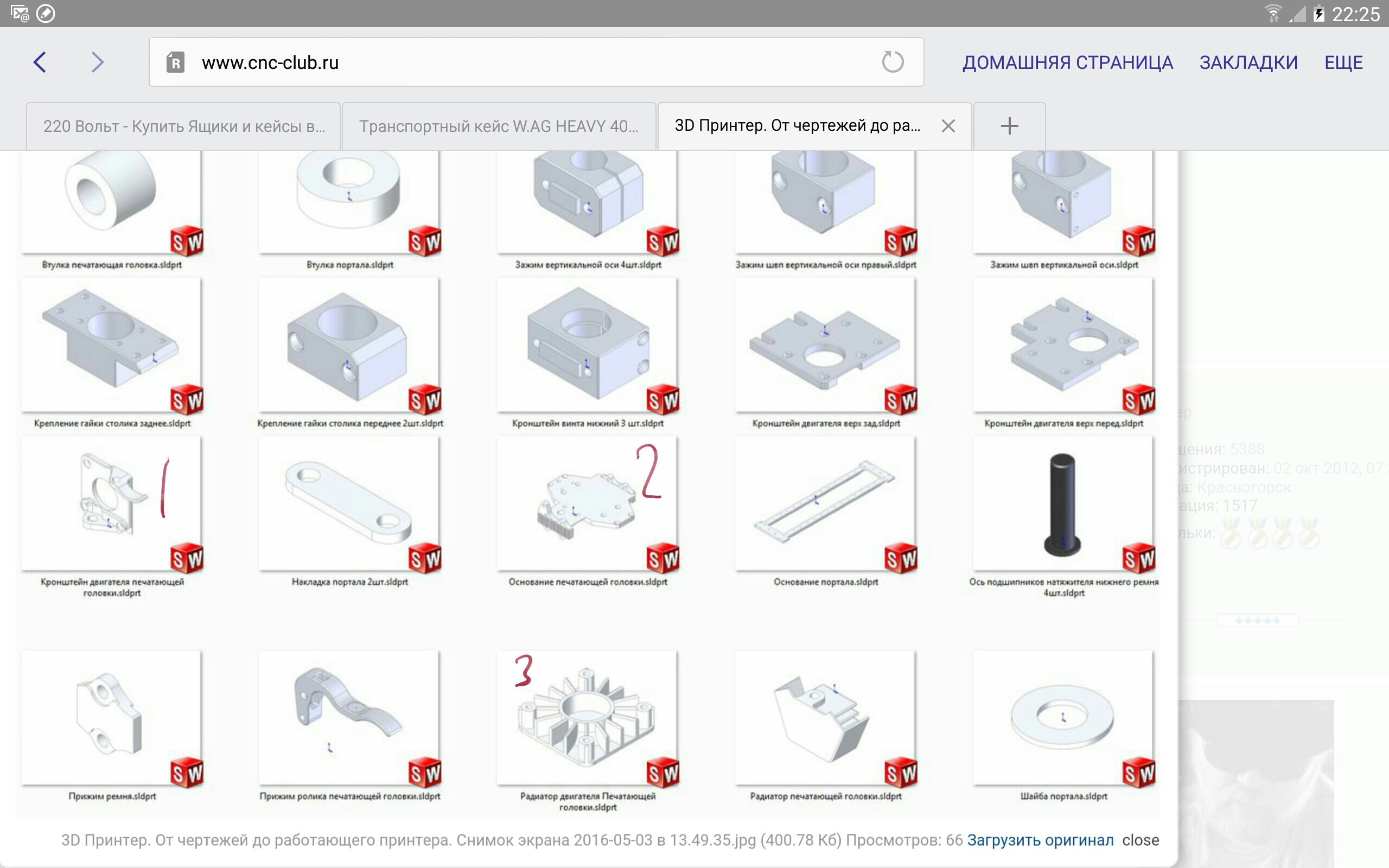Click the Загрузить оригинал link
This screenshot has width=1389, height=868.
tap(1040, 840)
